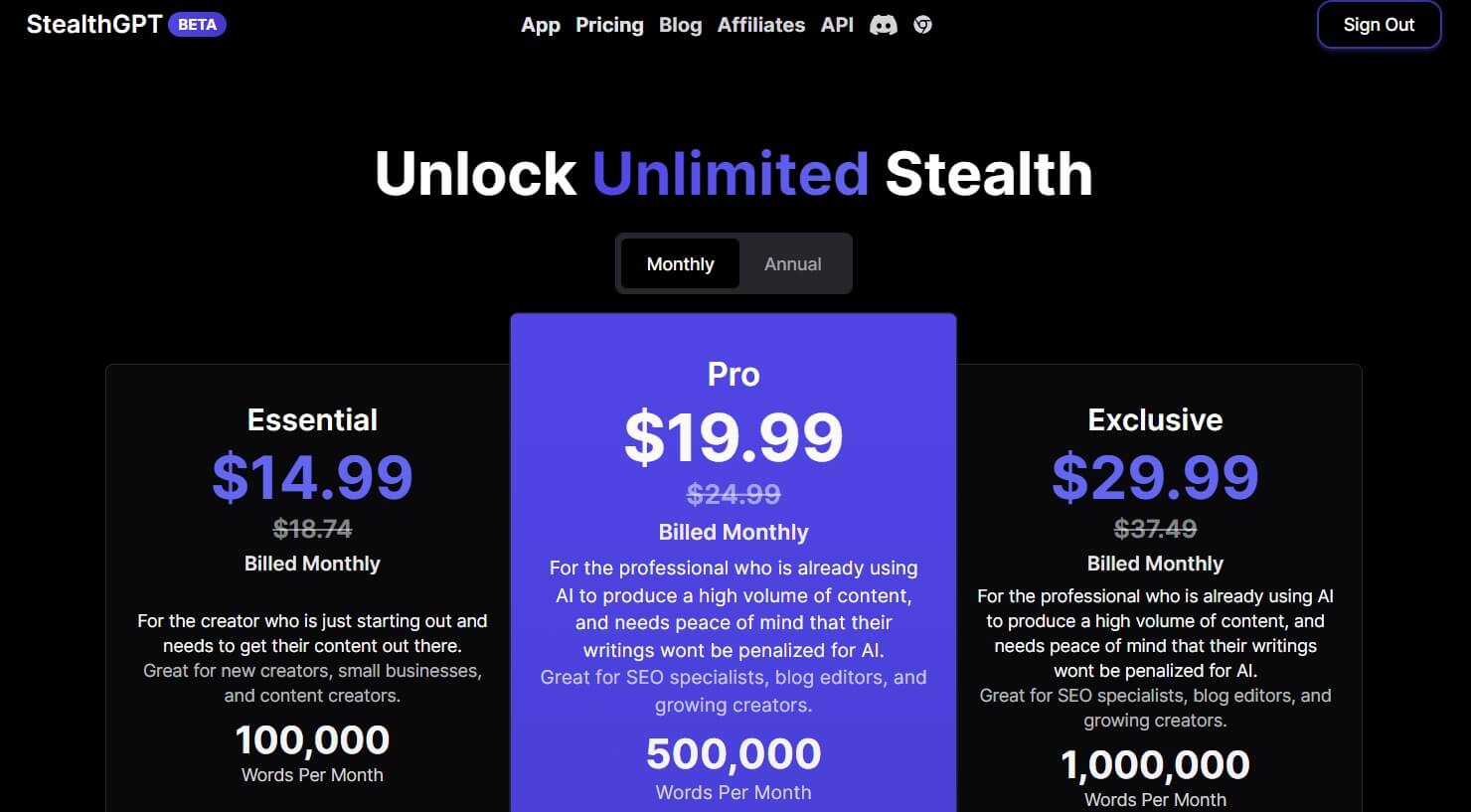Open the Blog from navigation

680,25
